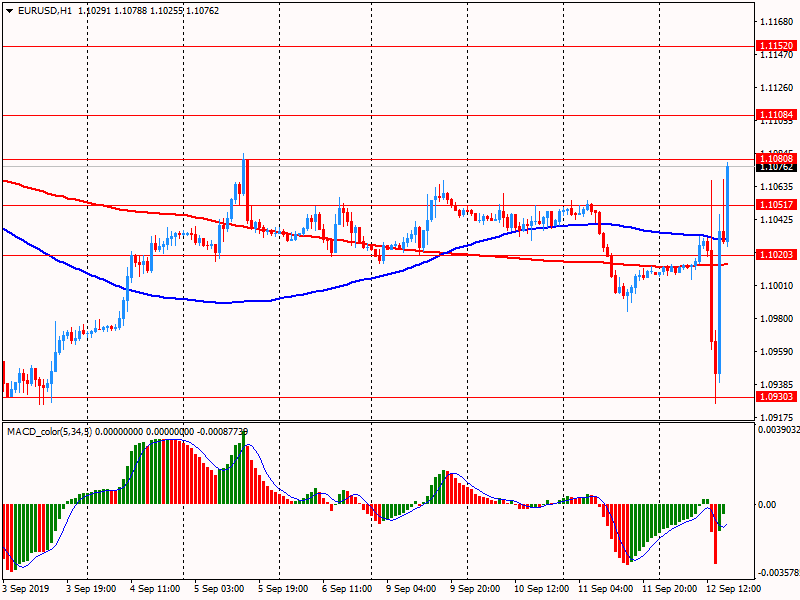This screenshot has width=800, height=600.
Task: Click the 11 Sep 20:00 time axis label
Action: [x=669, y=589]
